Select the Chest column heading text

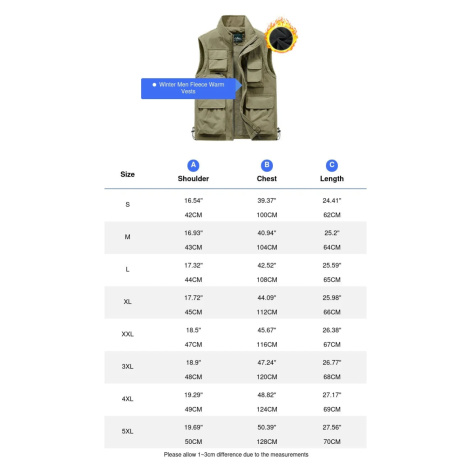(x=266, y=179)
